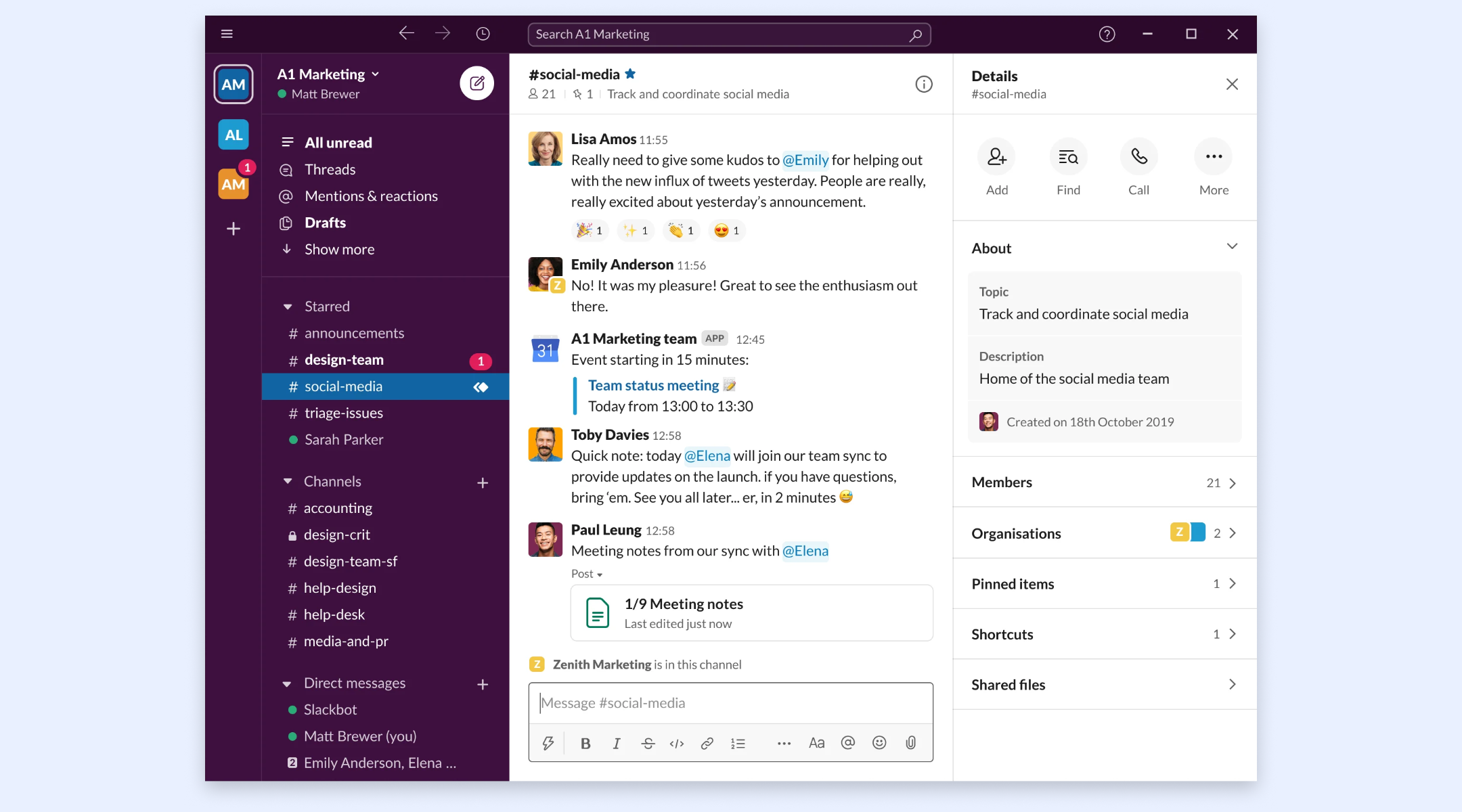This screenshot has height=812, width=1462.
Task: Attach a file with paperclip icon
Action: 911,743
